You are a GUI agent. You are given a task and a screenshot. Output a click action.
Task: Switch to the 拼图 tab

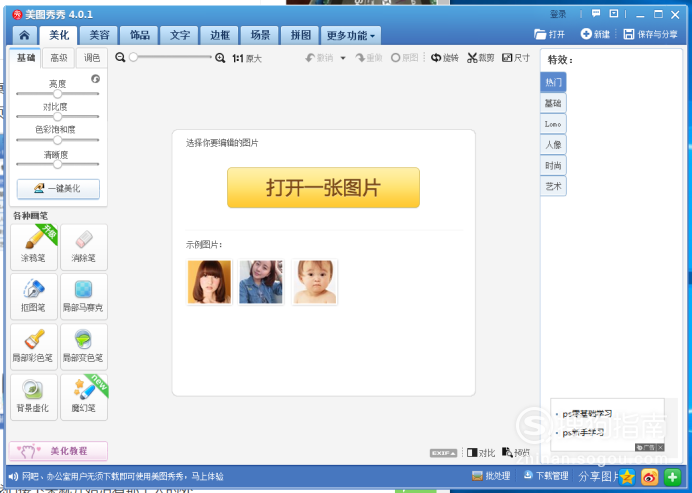[301, 35]
